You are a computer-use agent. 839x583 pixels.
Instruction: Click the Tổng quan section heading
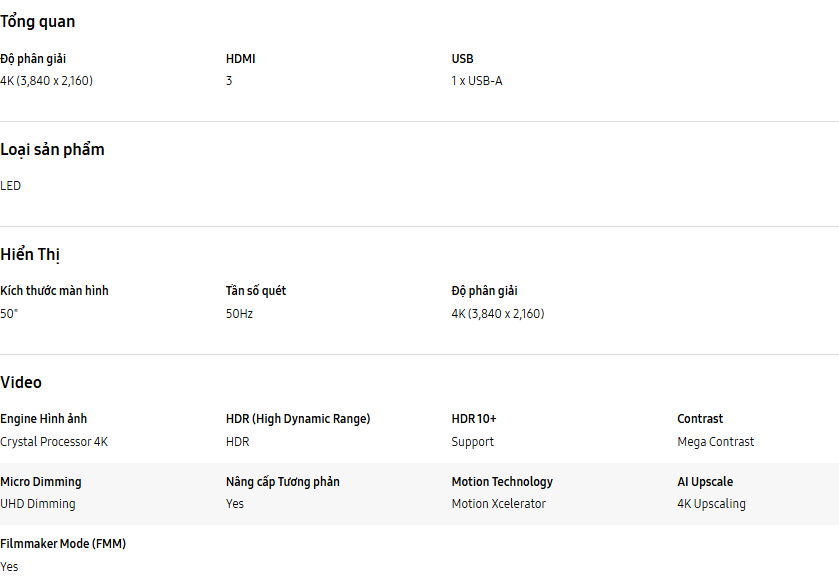[38, 22]
